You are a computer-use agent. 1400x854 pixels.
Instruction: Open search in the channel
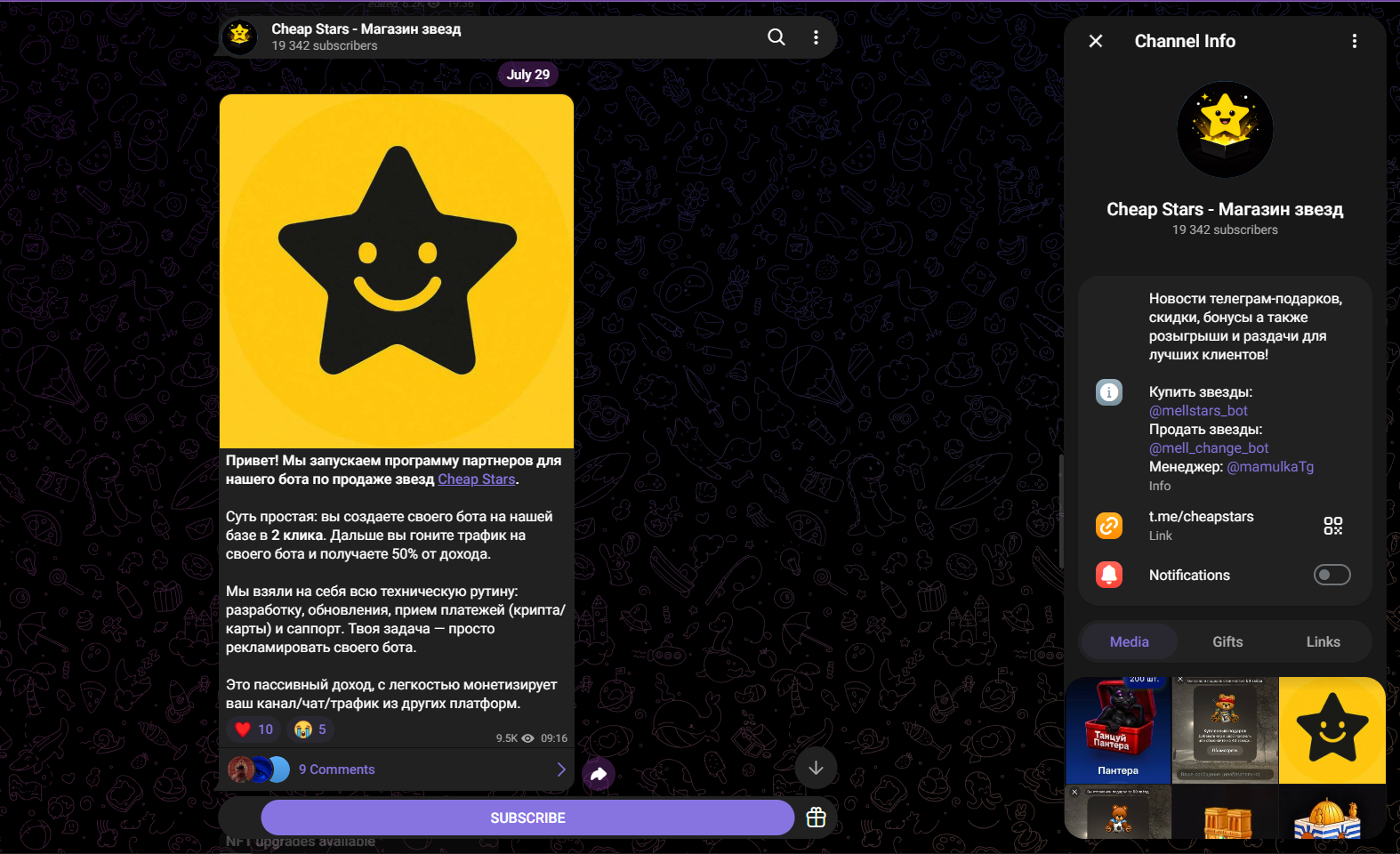tap(776, 37)
